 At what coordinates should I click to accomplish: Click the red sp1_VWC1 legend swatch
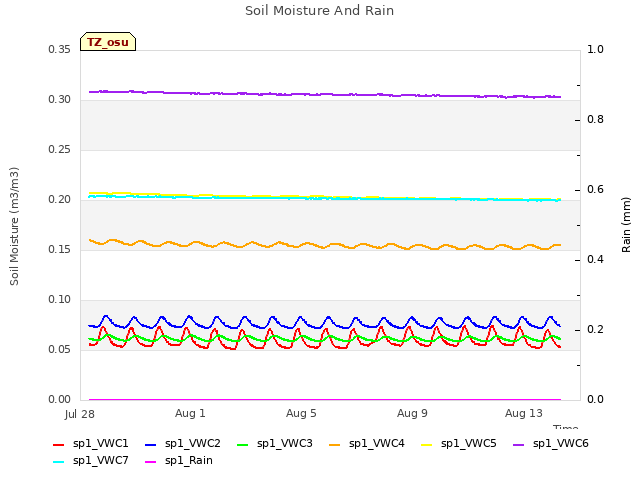[x=59, y=445]
